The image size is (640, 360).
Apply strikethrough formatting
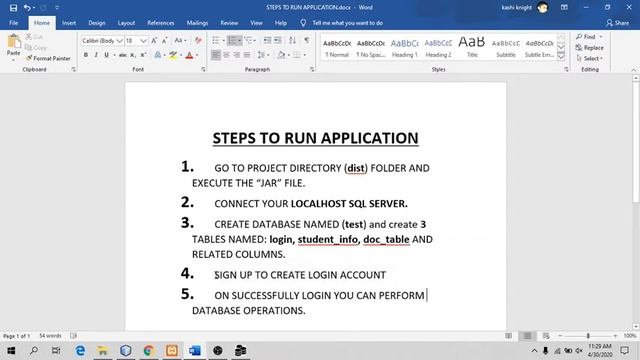pyautogui.click(x=122, y=55)
